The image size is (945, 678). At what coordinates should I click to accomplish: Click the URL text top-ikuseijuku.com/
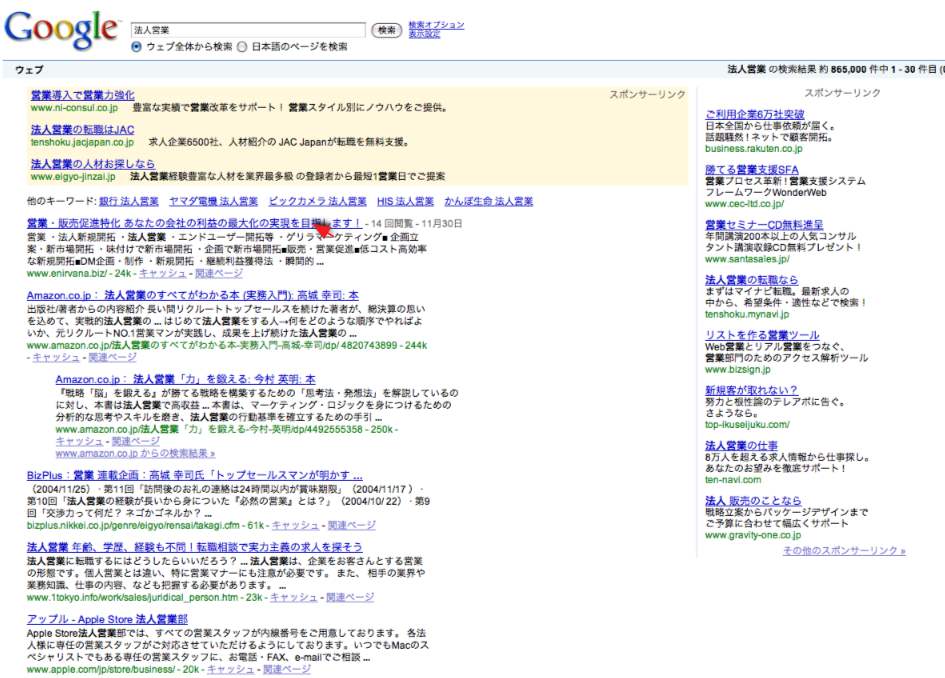point(747,425)
